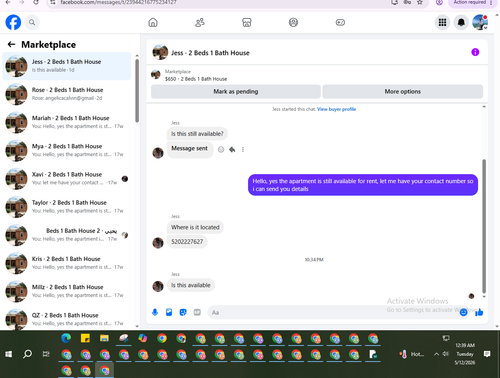
Task: Click the More options button
Action: pyautogui.click(x=403, y=91)
